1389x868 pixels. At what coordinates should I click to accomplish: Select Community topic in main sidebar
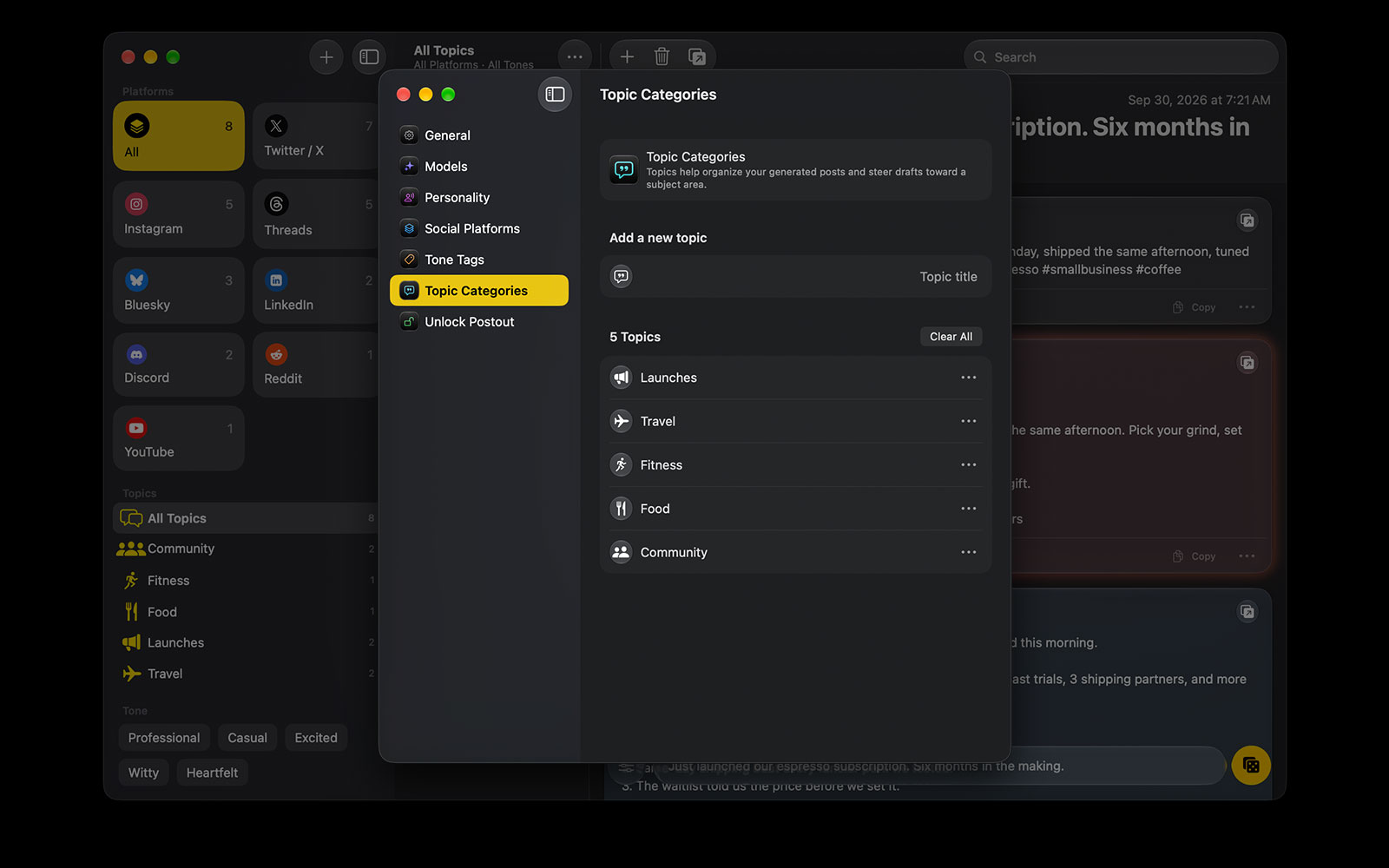pos(247,549)
